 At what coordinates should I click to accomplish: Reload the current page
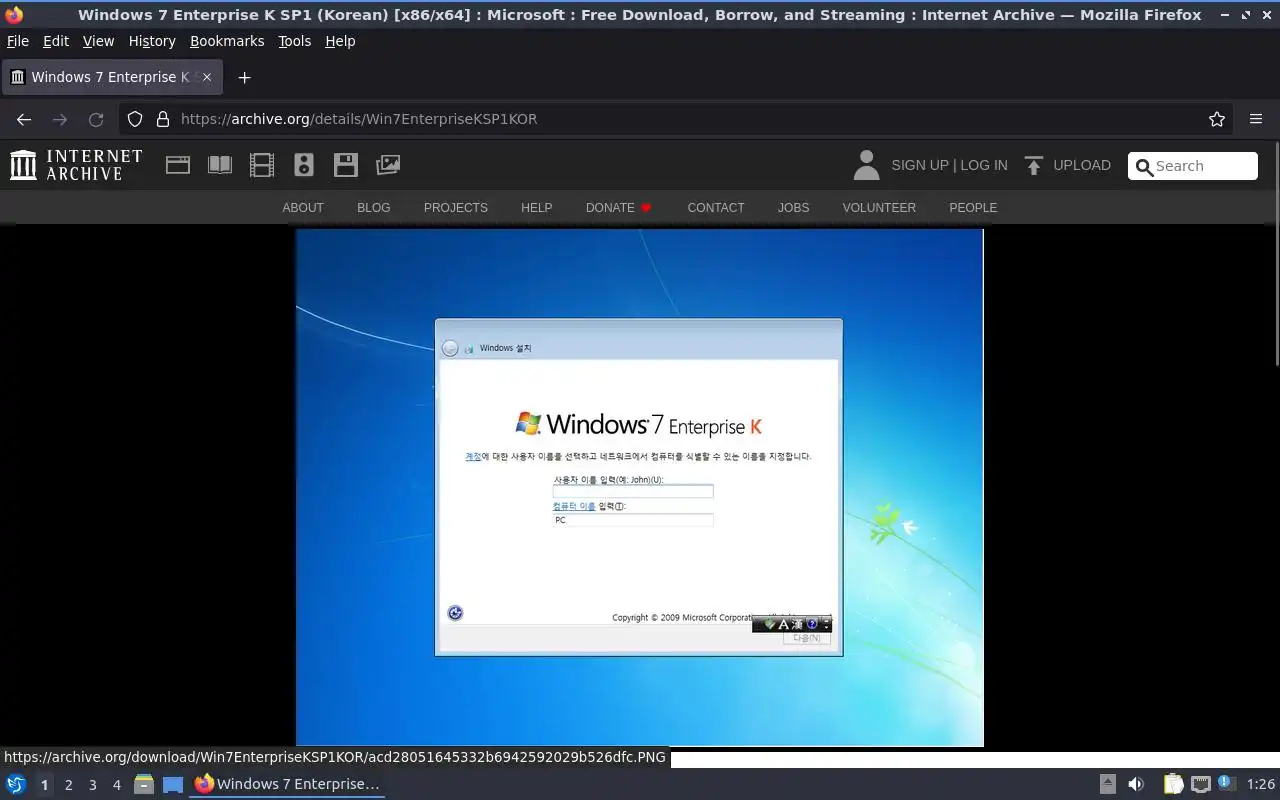click(x=96, y=119)
